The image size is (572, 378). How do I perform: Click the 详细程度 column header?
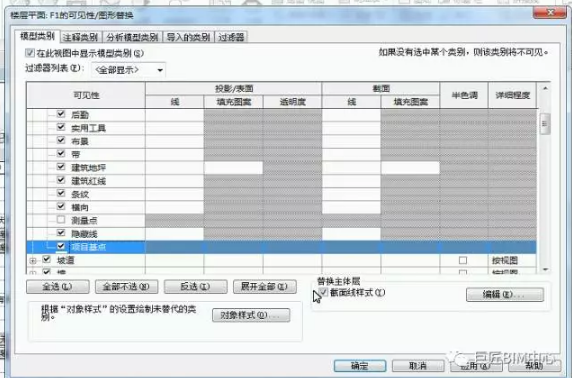(x=512, y=95)
